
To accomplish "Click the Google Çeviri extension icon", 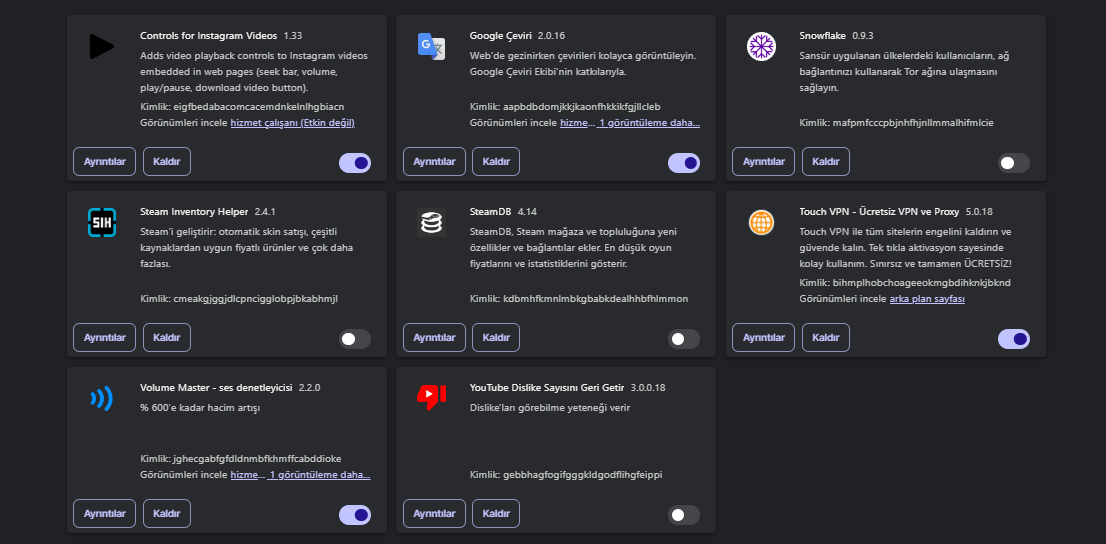I will (x=431, y=46).
